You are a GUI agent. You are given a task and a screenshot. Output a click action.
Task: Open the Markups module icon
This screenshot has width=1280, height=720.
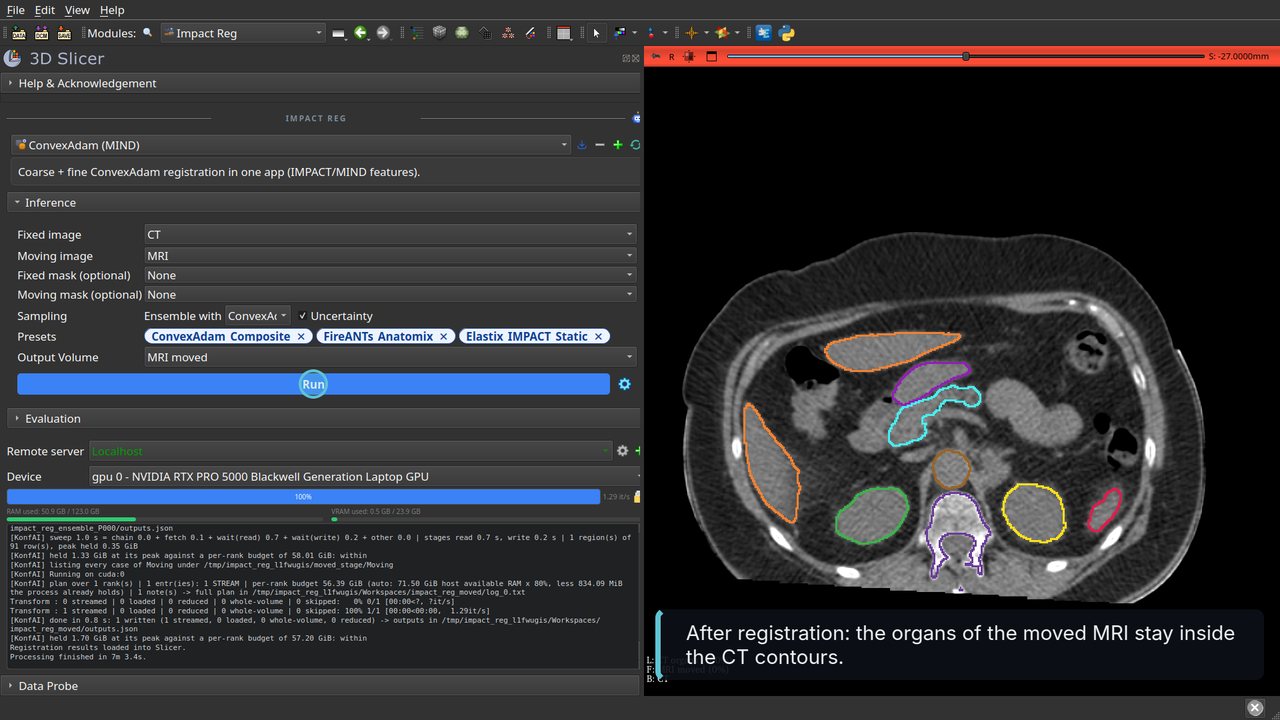tap(508, 33)
